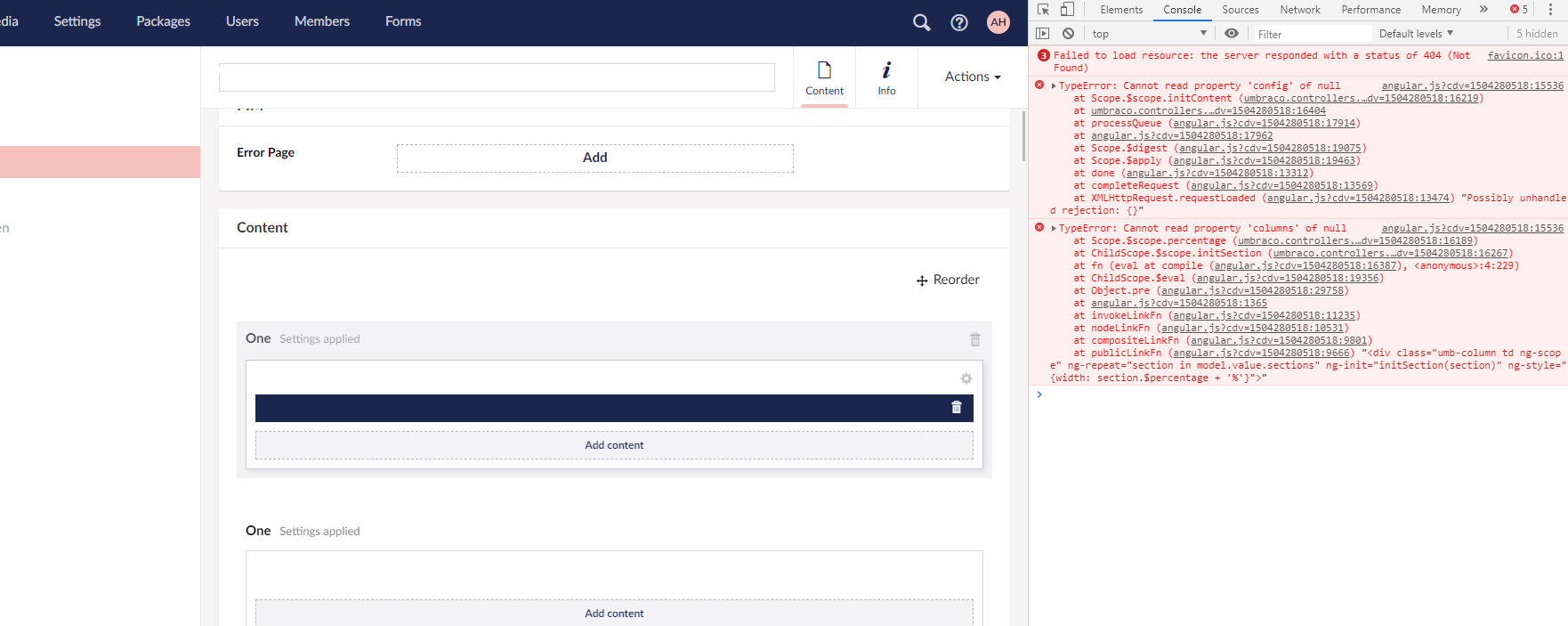Image resolution: width=1568 pixels, height=626 pixels.
Task: Switch to the Console DevTools tab
Action: point(1182,10)
